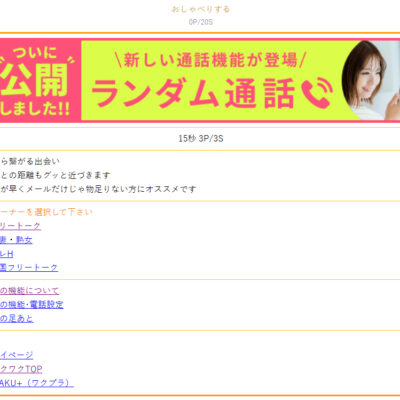The width and height of the screenshot is (400, 400).
Task: Open the link ending in H
Action: pos(7,254)
